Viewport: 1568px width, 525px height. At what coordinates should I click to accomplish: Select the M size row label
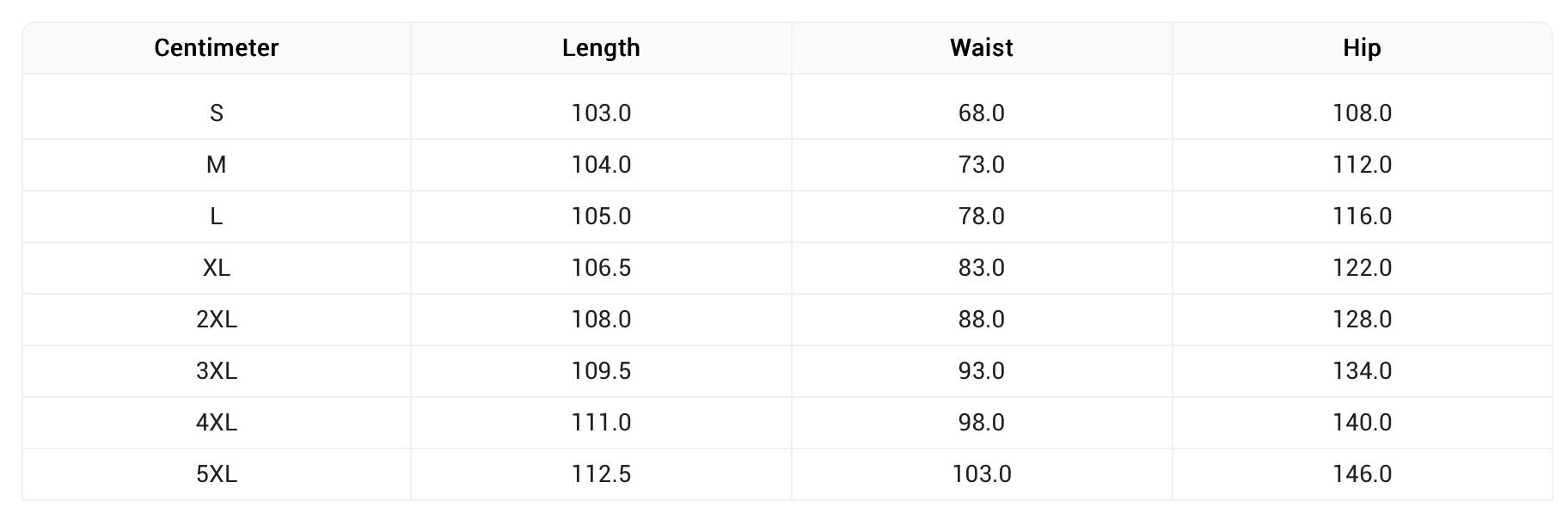pyautogui.click(x=216, y=165)
